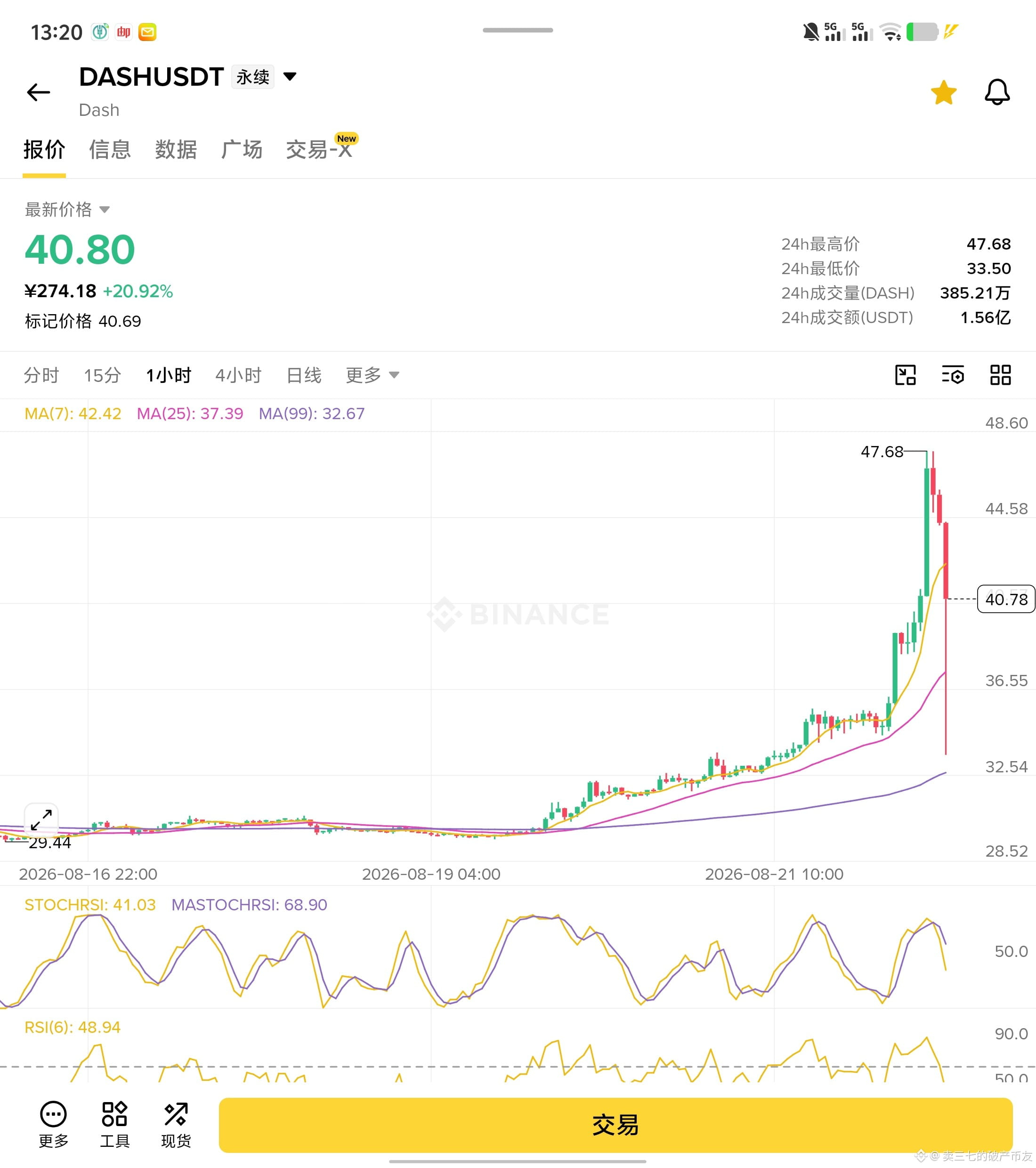Expand the 最新价格 price type dropdown

67,209
